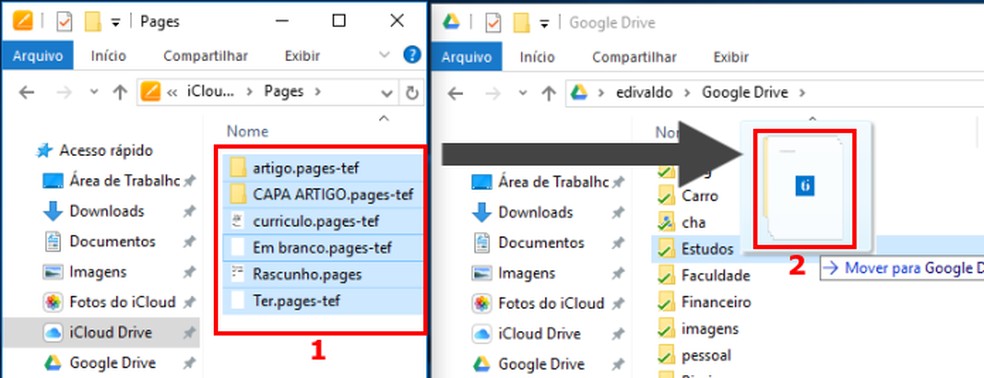Open Fotos do iCloud in Google Drive sidebar
This screenshot has height=378, width=984.
pos(538,303)
